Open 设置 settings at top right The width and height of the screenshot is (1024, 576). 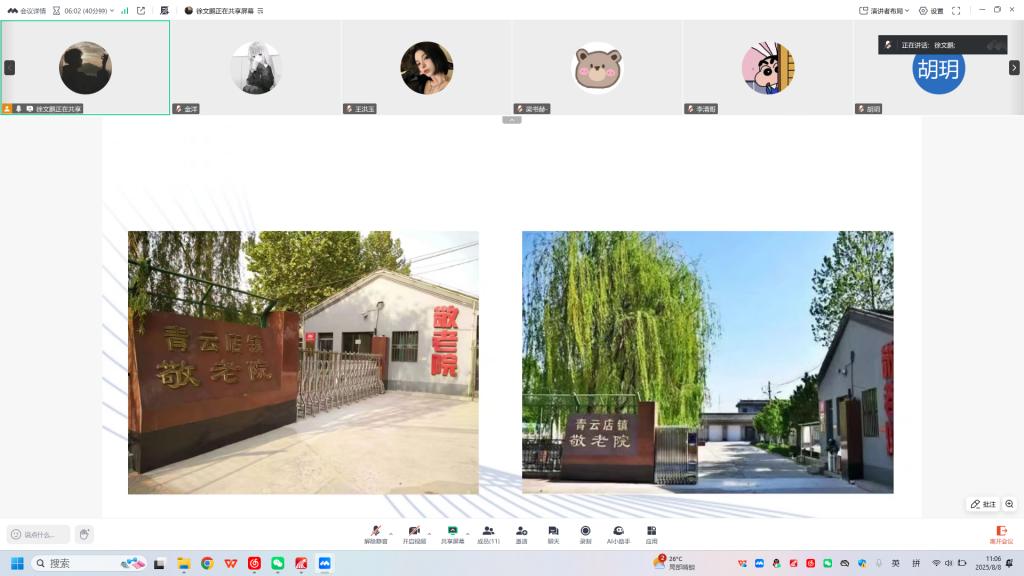point(931,11)
